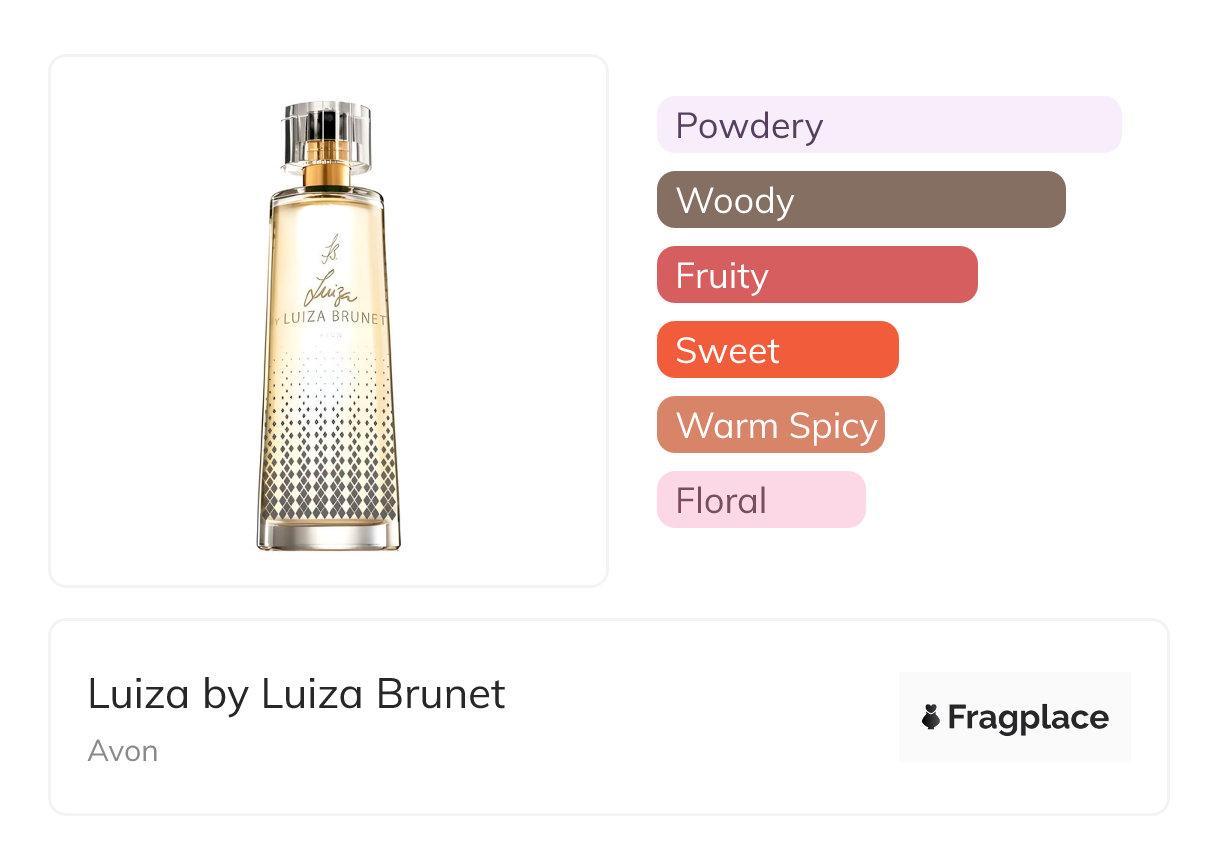Open the Luiza by Luiza Brunet title

coord(296,694)
